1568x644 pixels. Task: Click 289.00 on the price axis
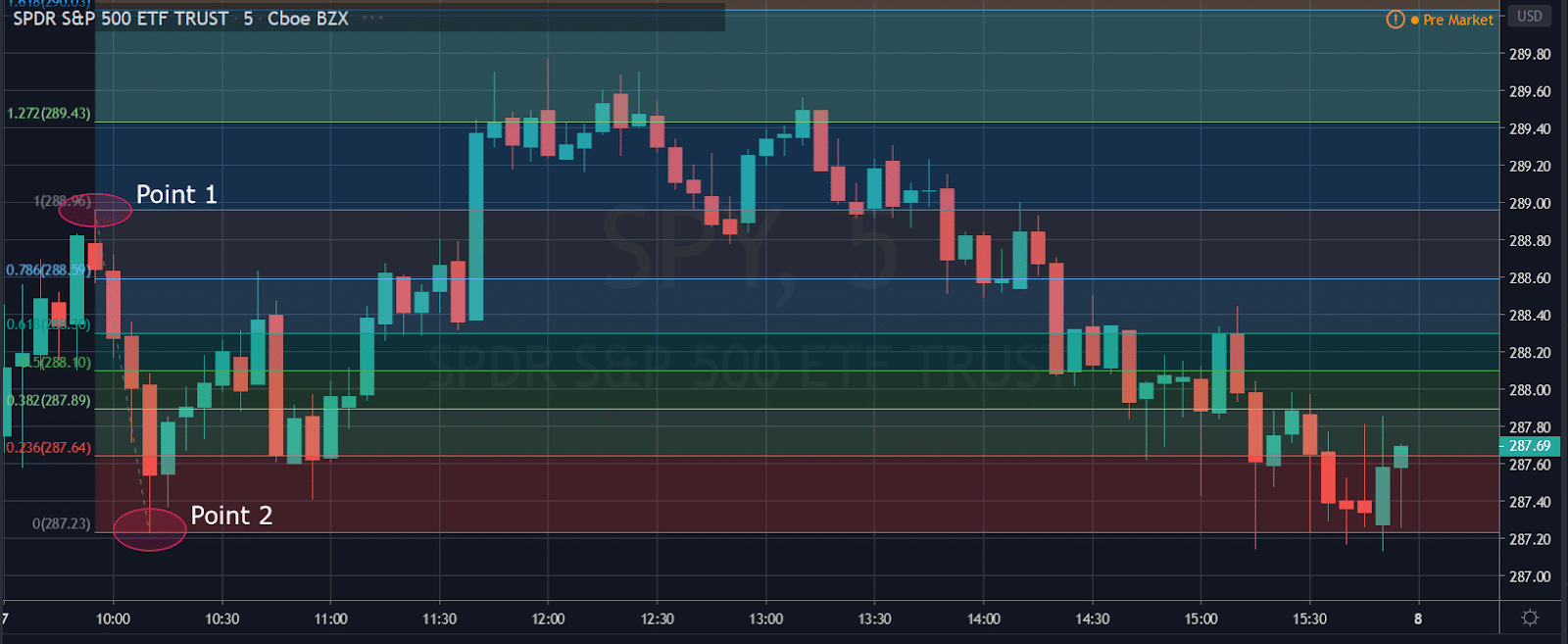(1530, 204)
